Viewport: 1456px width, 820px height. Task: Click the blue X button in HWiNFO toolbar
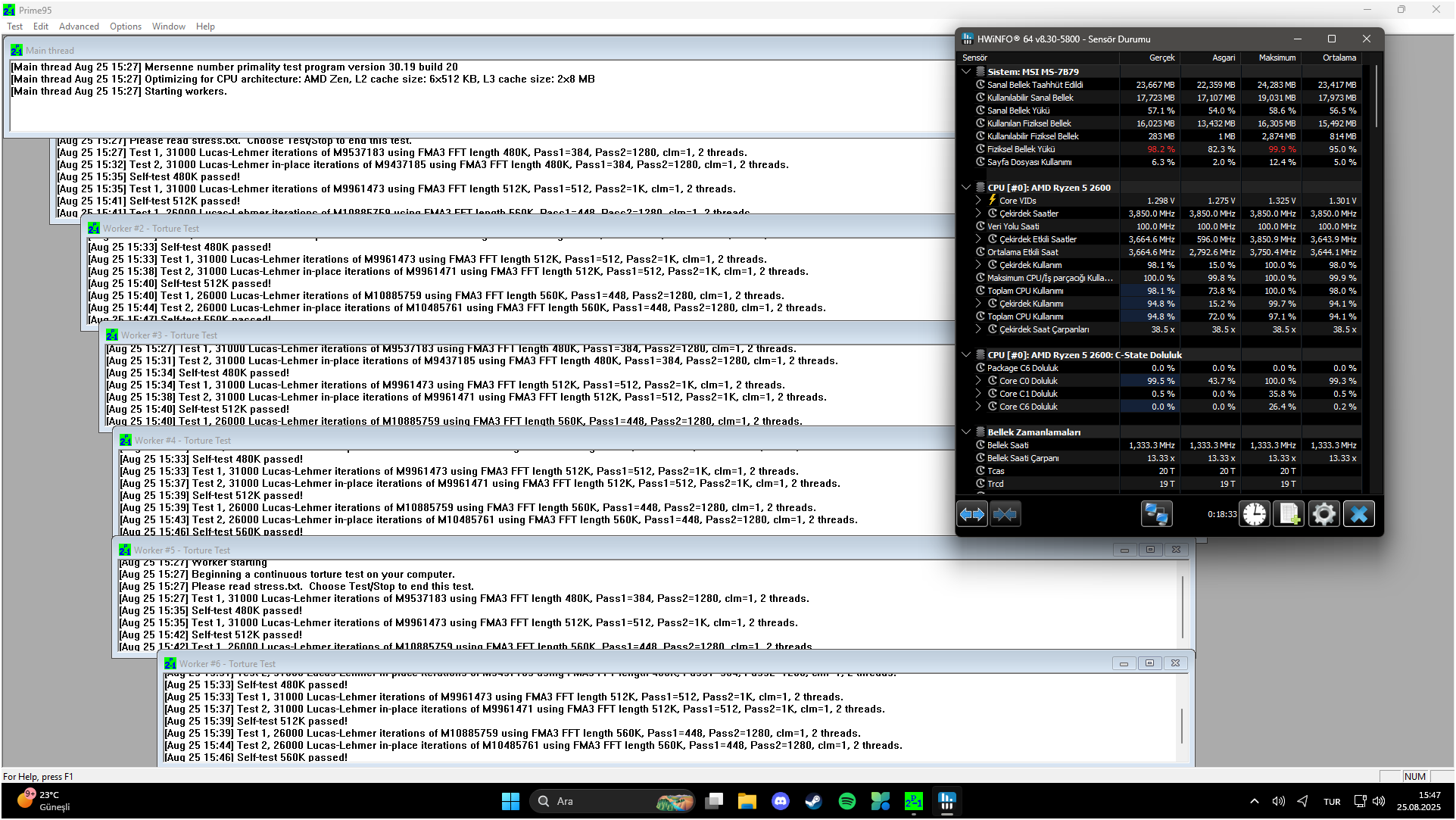(1358, 515)
